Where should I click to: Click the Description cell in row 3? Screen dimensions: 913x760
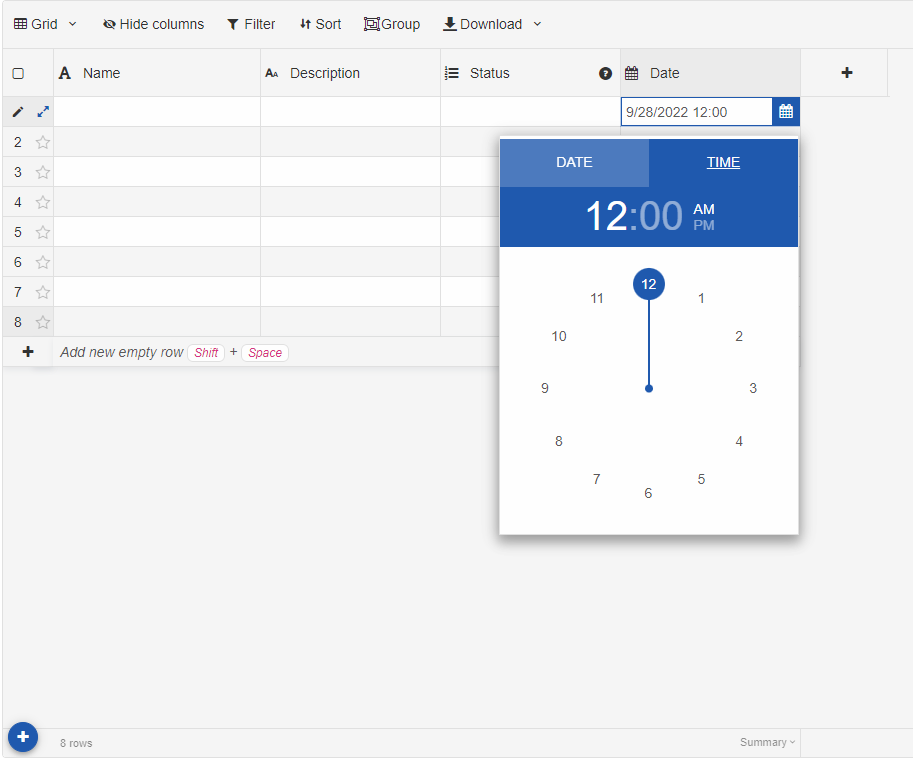(x=350, y=172)
